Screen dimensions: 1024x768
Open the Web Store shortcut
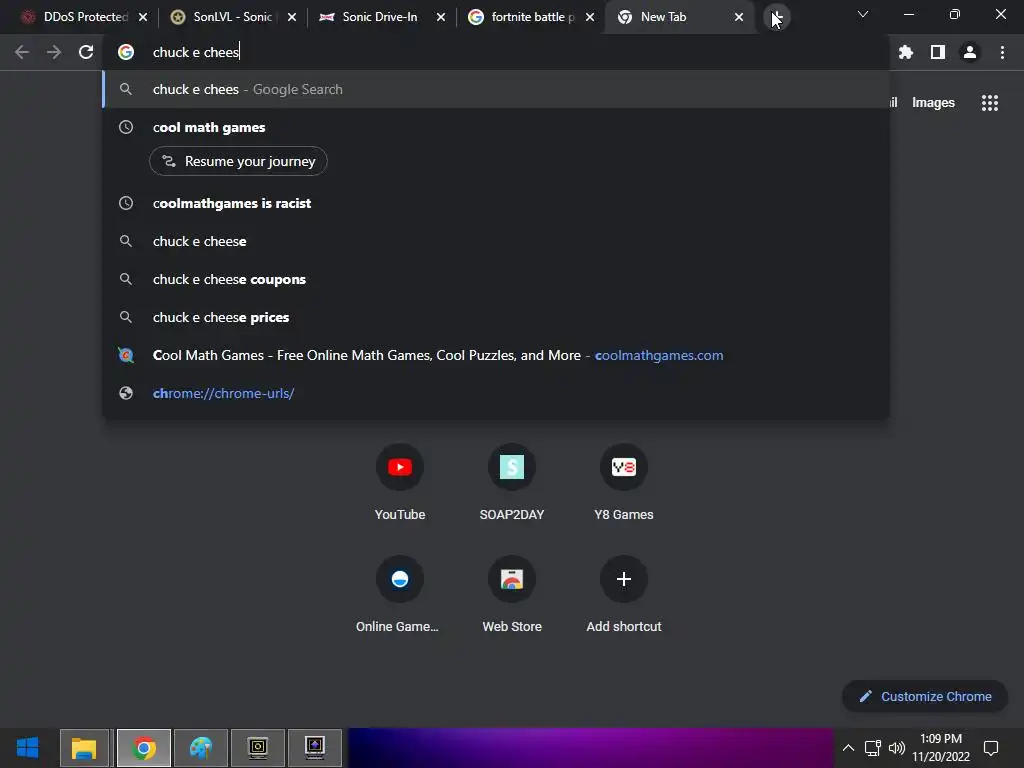point(512,594)
